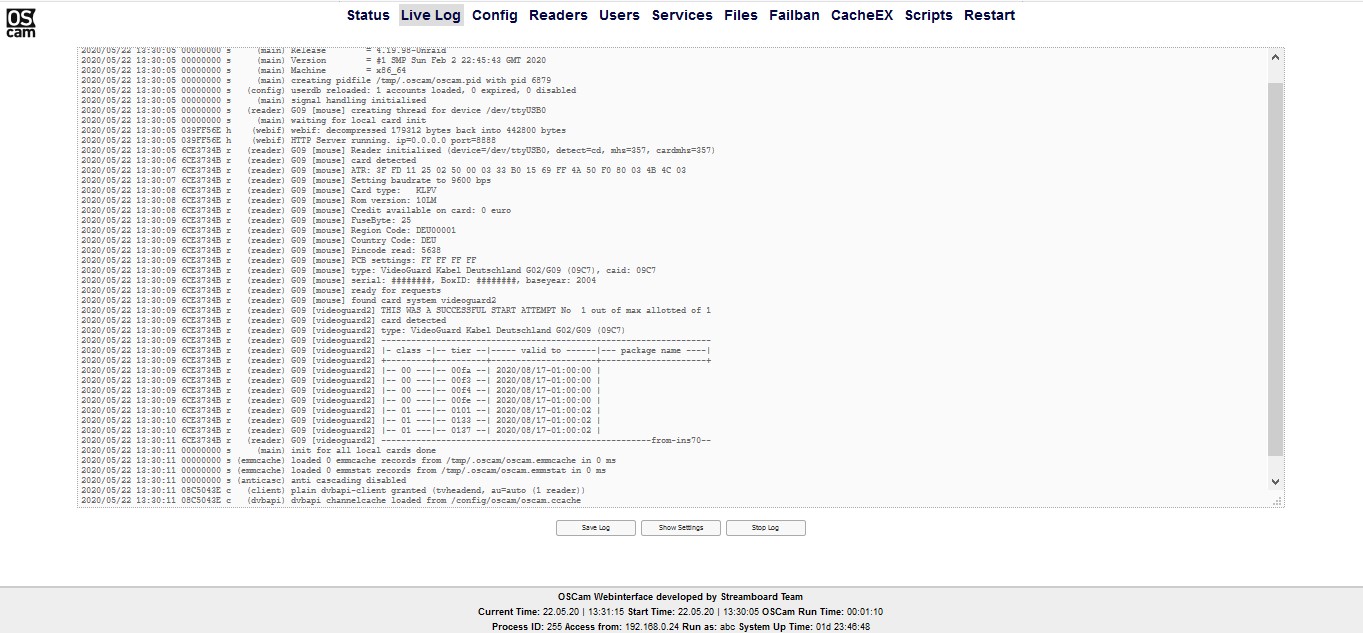The width and height of the screenshot is (1363, 633).
Task: Click the 'Credit available on card: 0 euro' line
Action: point(296,210)
